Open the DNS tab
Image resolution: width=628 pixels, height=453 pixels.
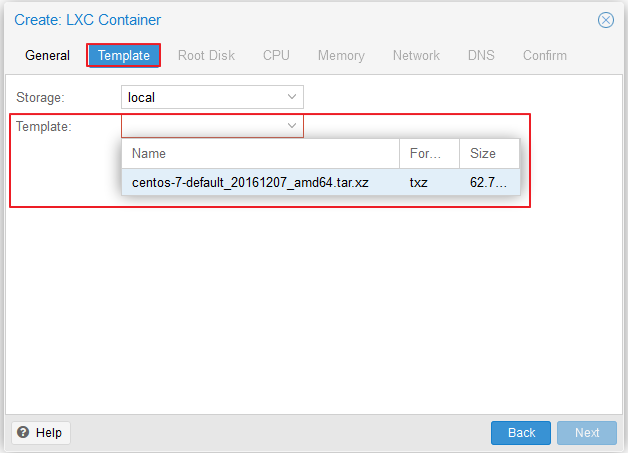[481, 55]
